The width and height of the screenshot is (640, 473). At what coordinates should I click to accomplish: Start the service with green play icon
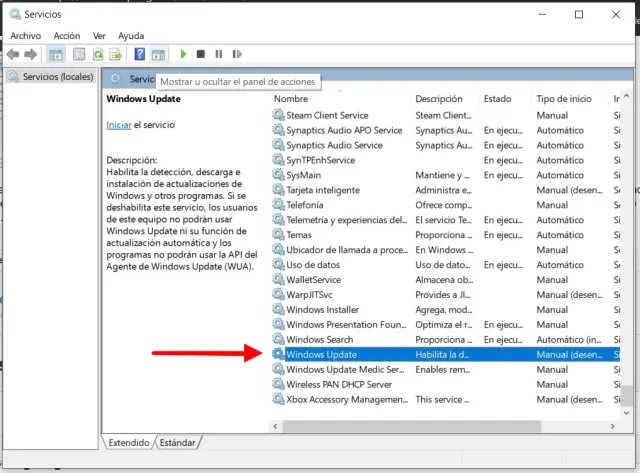[x=183, y=54]
